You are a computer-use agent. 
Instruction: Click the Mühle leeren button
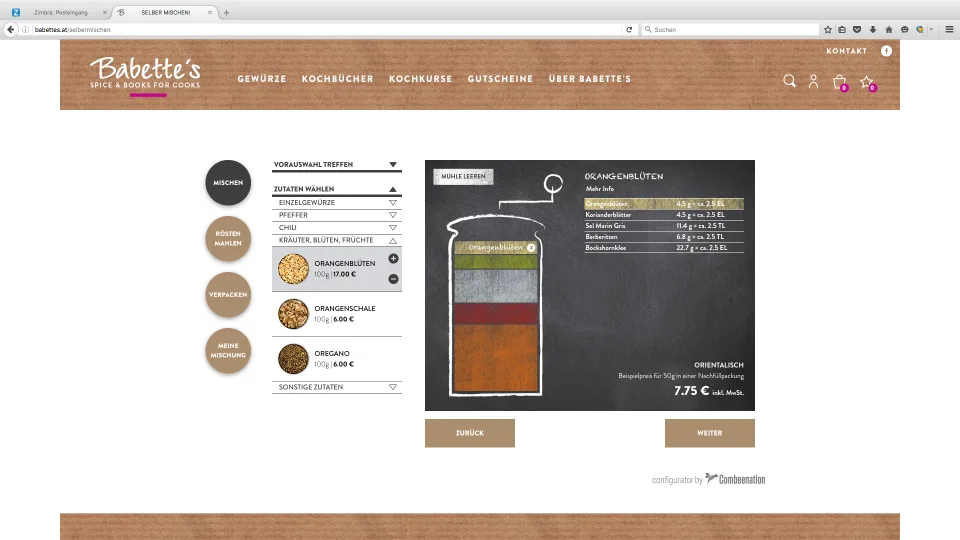[x=463, y=176]
